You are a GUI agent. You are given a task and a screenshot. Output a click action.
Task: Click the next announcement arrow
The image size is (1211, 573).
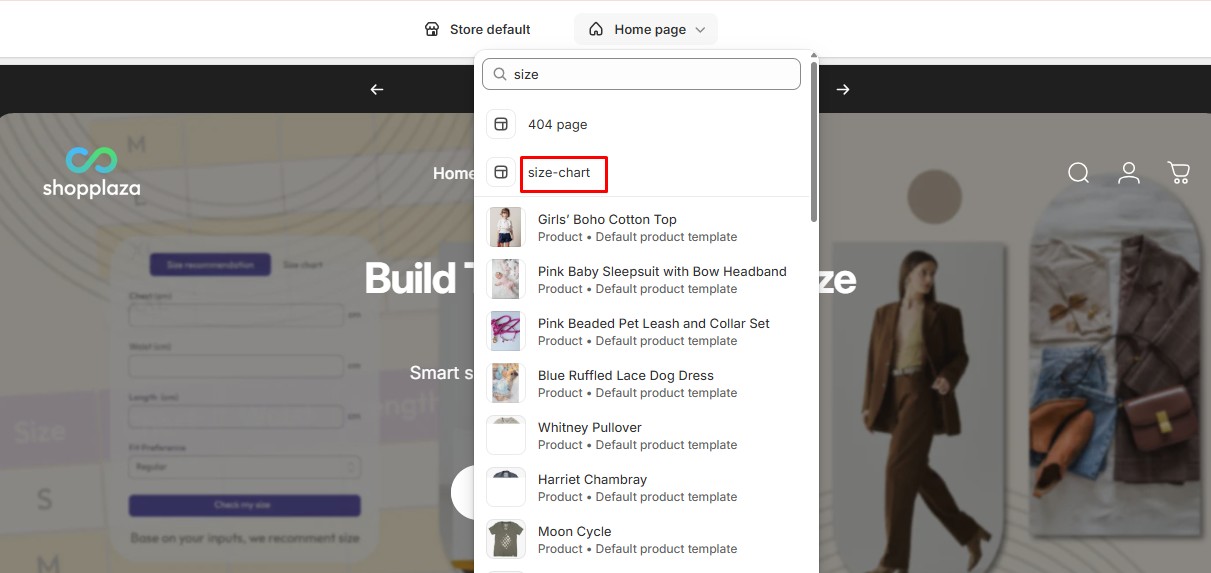pos(843,90)
